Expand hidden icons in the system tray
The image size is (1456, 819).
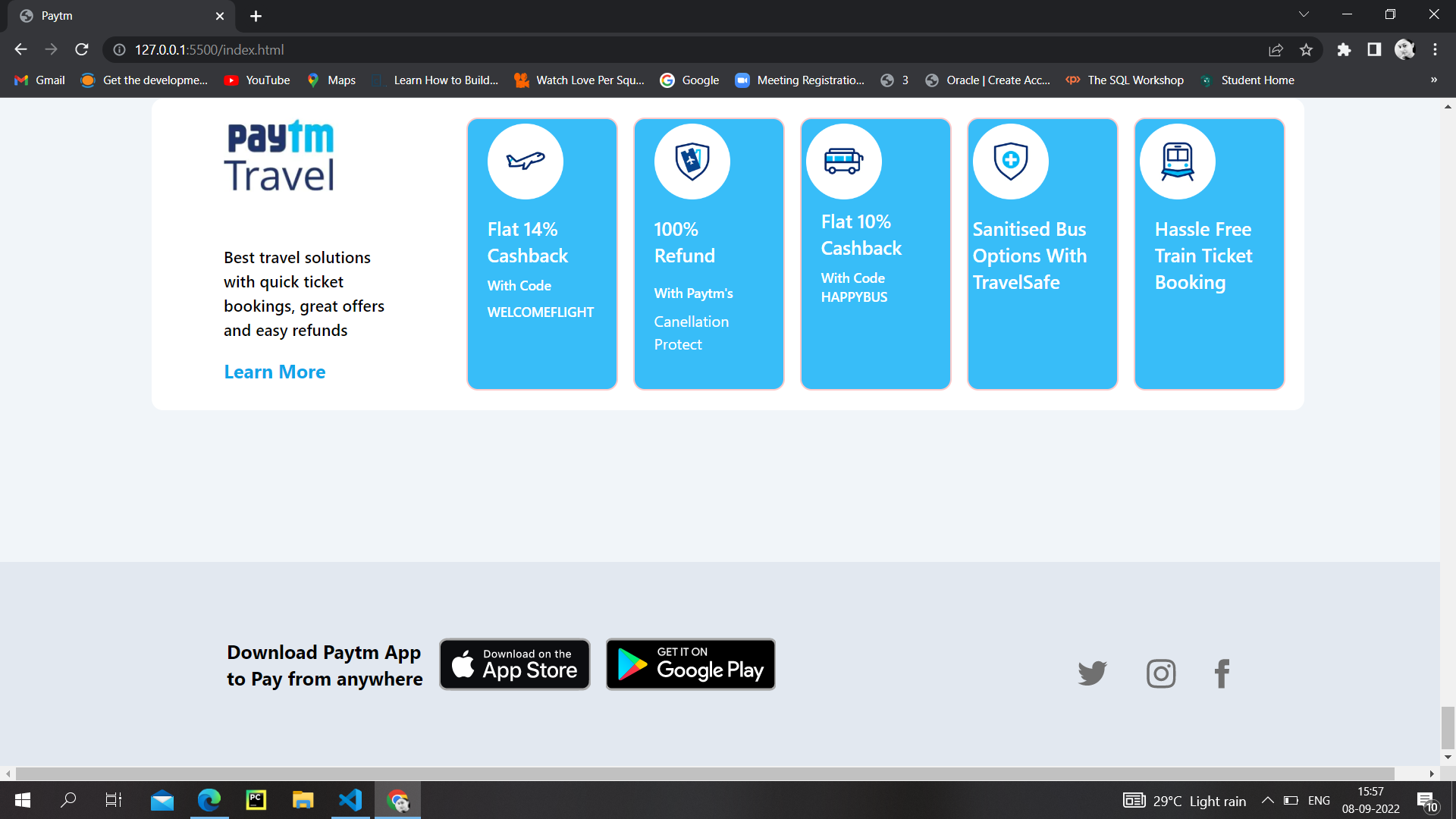(x=1267, y=800)
